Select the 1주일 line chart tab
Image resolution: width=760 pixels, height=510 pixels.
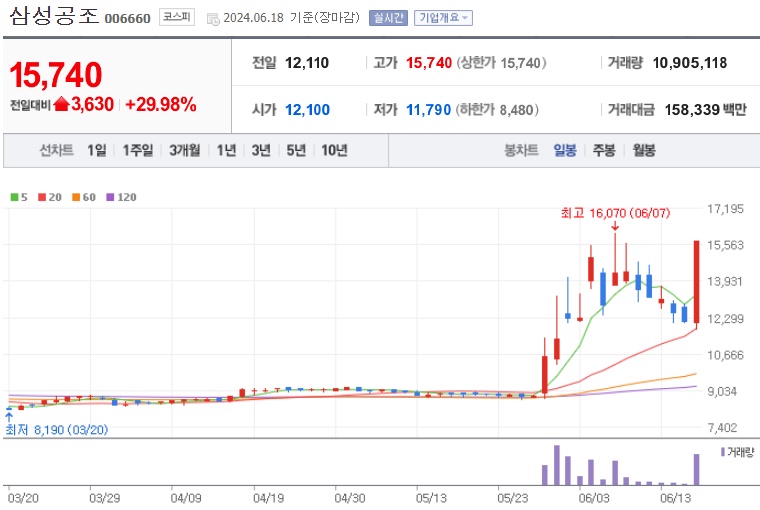(138, 150)
